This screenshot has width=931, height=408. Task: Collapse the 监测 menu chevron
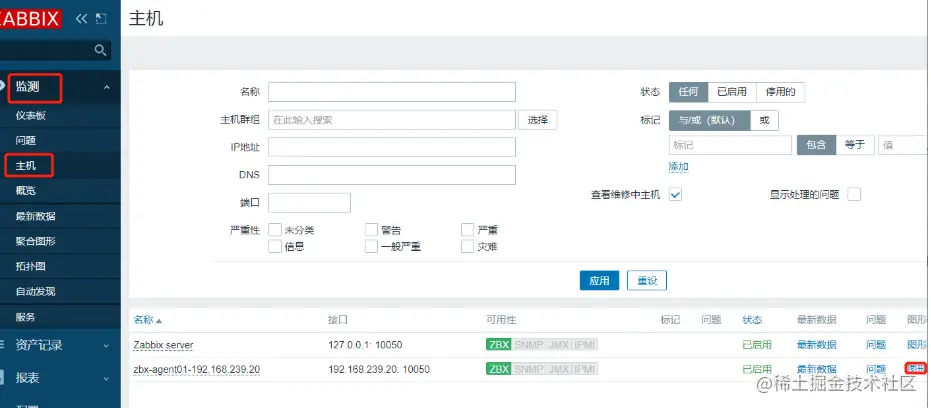(x=107, y=88)
